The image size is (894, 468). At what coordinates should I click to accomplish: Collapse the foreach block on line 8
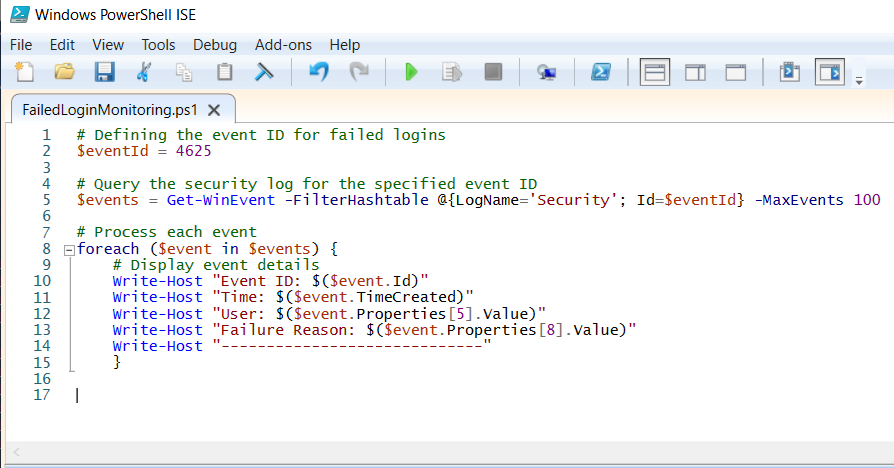[69, 250]
